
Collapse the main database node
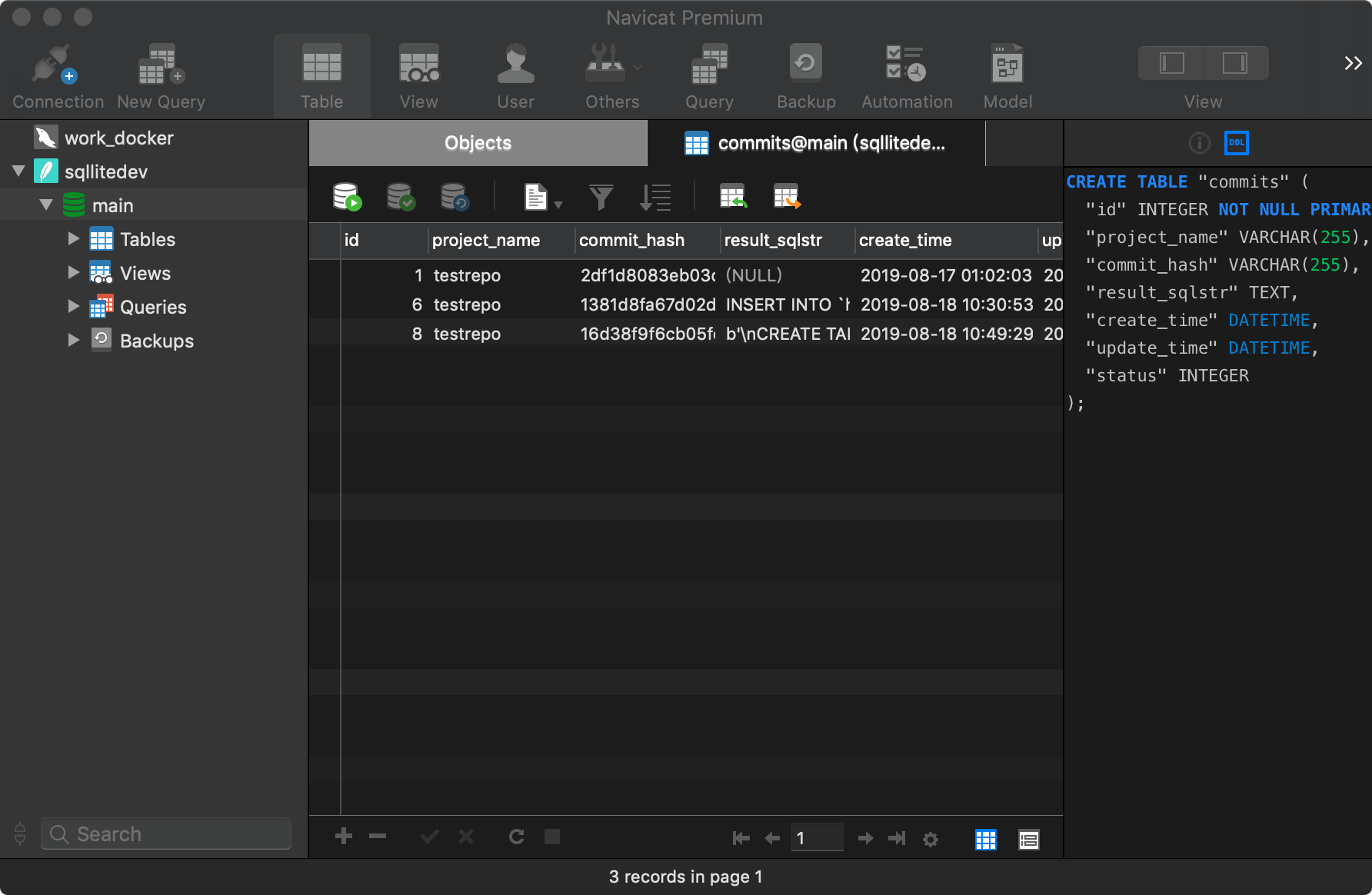click(46, 205)
